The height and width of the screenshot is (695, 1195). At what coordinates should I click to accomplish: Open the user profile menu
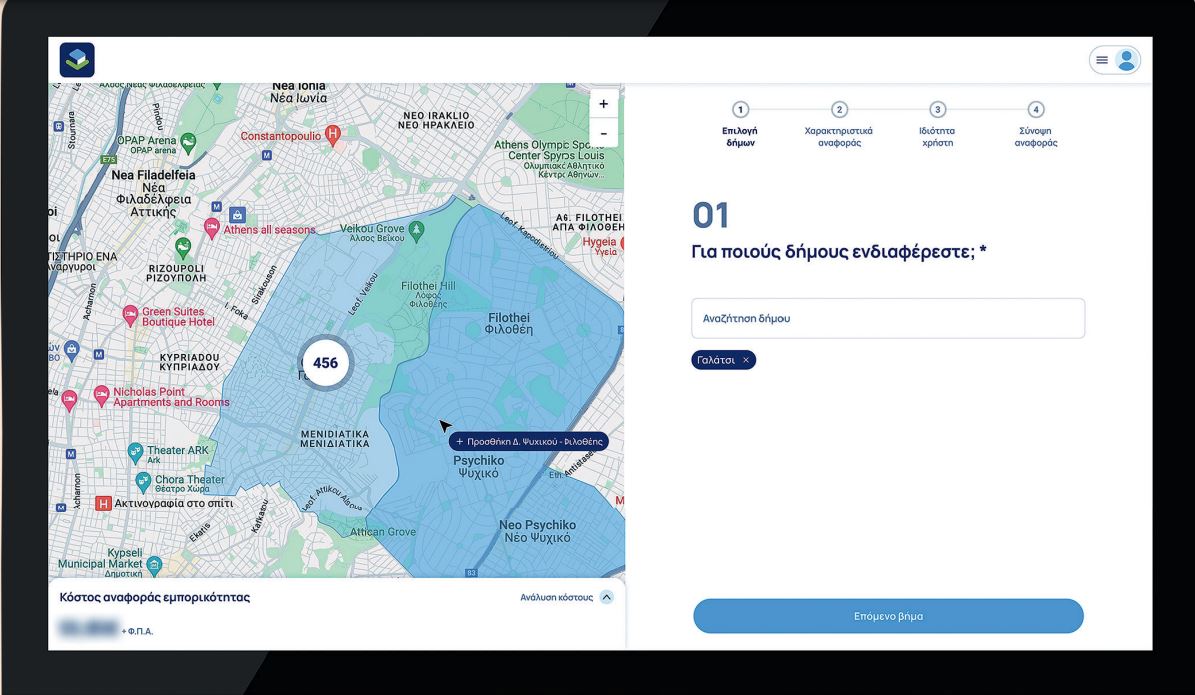point(1127,60)
